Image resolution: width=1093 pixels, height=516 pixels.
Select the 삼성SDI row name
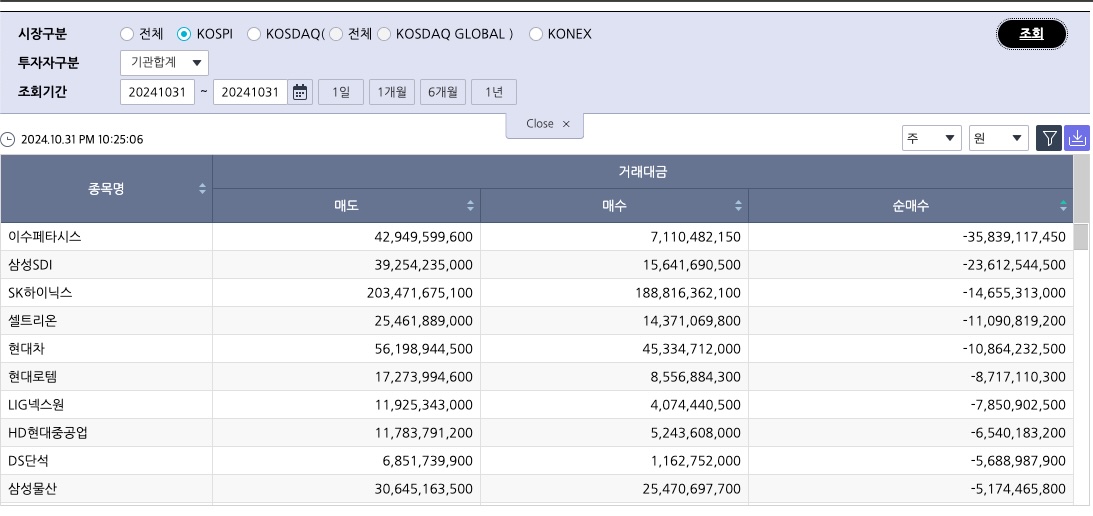(x=30, y=265)
